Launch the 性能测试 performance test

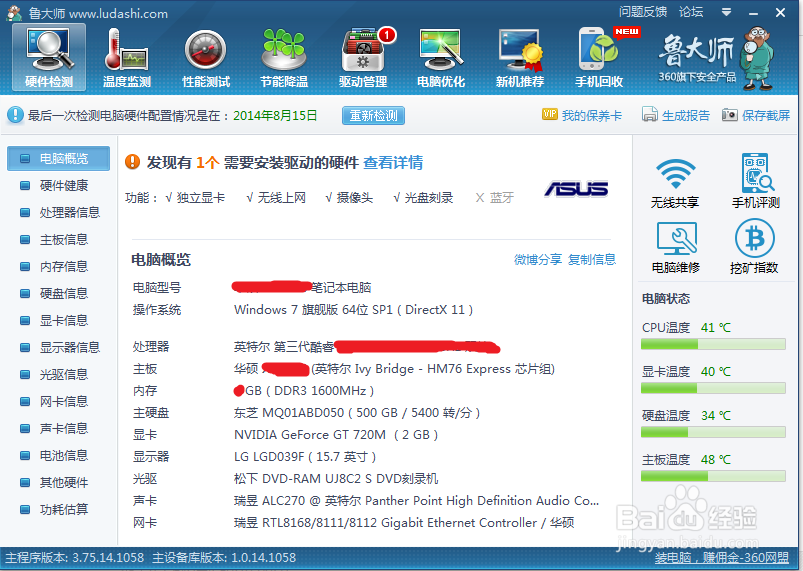point(205,58)
